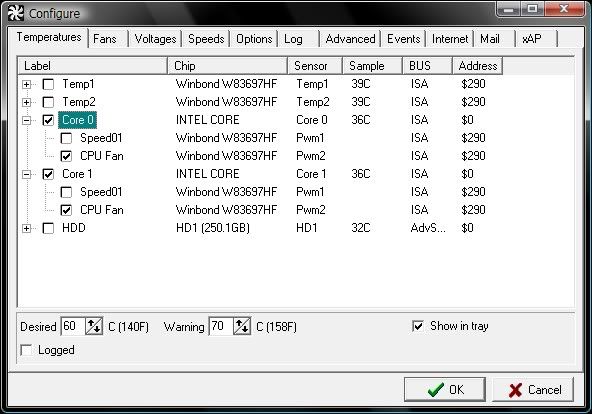Click the Chip column header

[x=227, y=66]
